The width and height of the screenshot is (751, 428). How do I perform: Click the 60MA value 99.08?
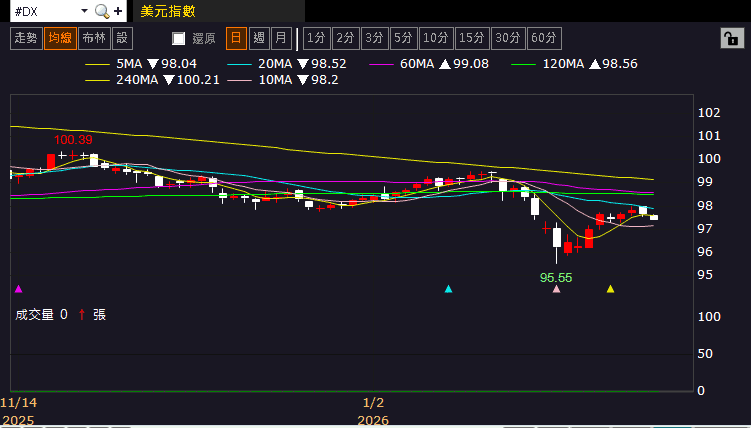(x=471, y=64)
